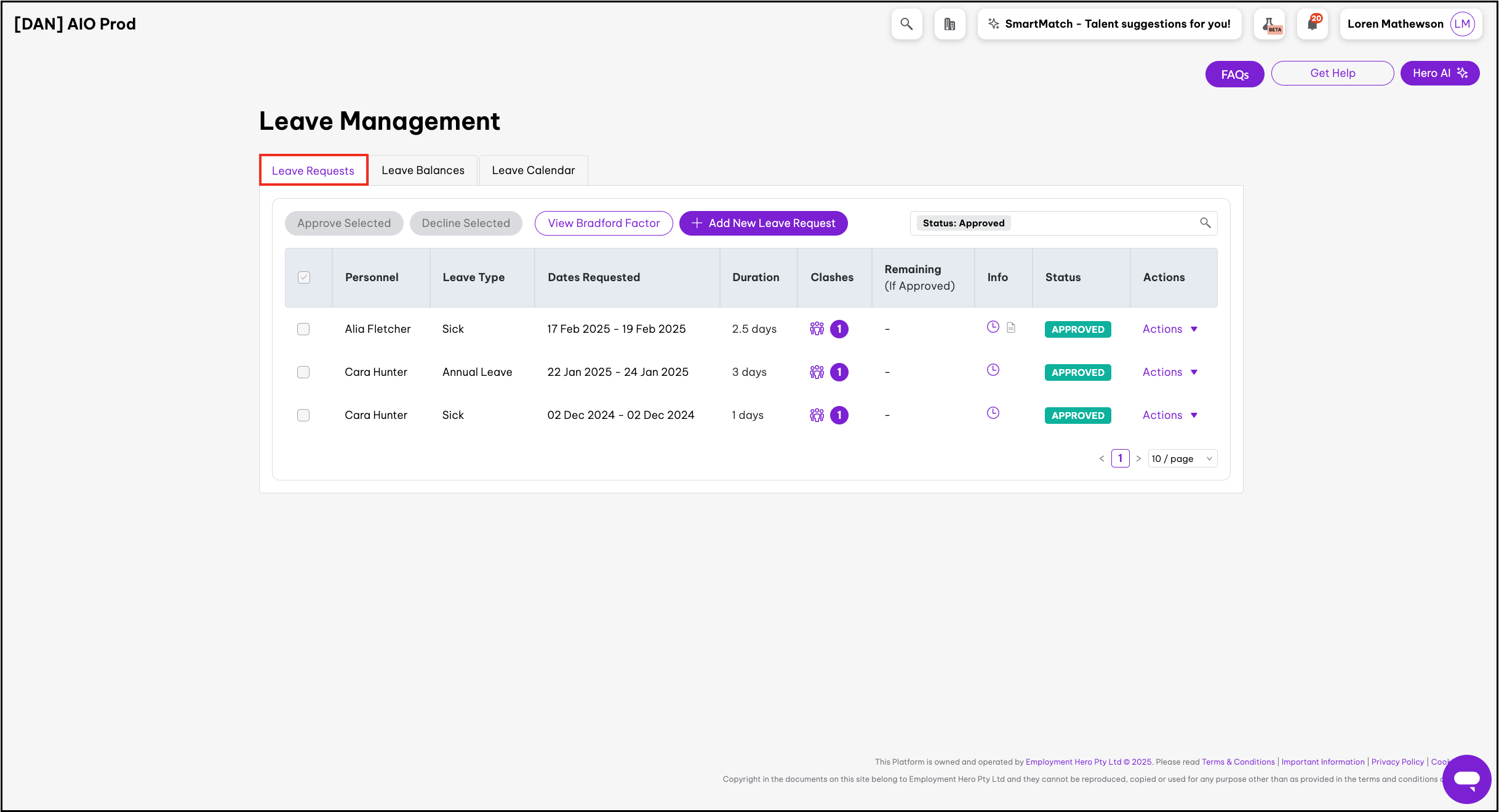
Task: Click Add New Leave Request button
Action: [763, 223]
